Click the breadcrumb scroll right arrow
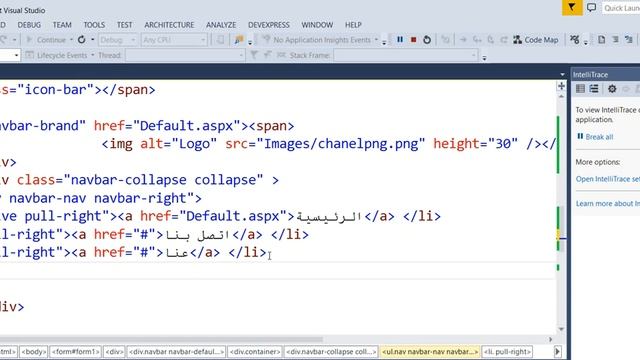Viewport: 640px width, 360px height. point(558,351)
